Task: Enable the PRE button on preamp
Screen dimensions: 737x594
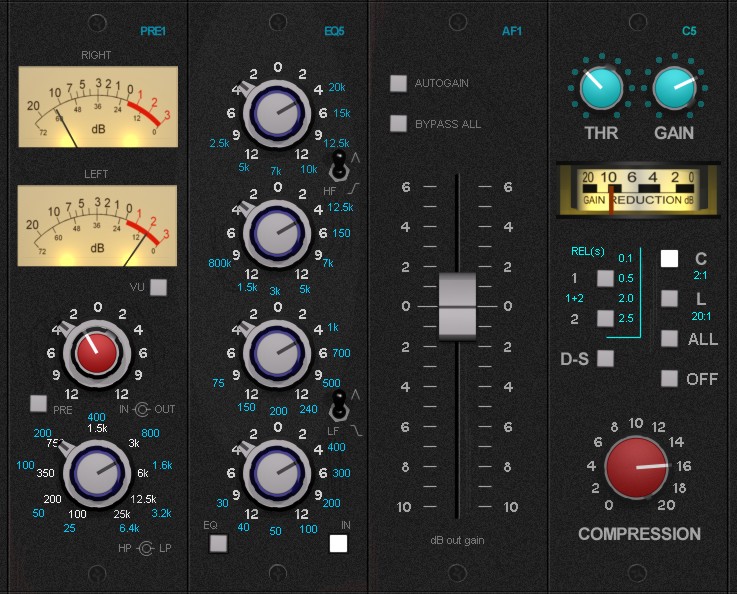Action: pos(39,403)
